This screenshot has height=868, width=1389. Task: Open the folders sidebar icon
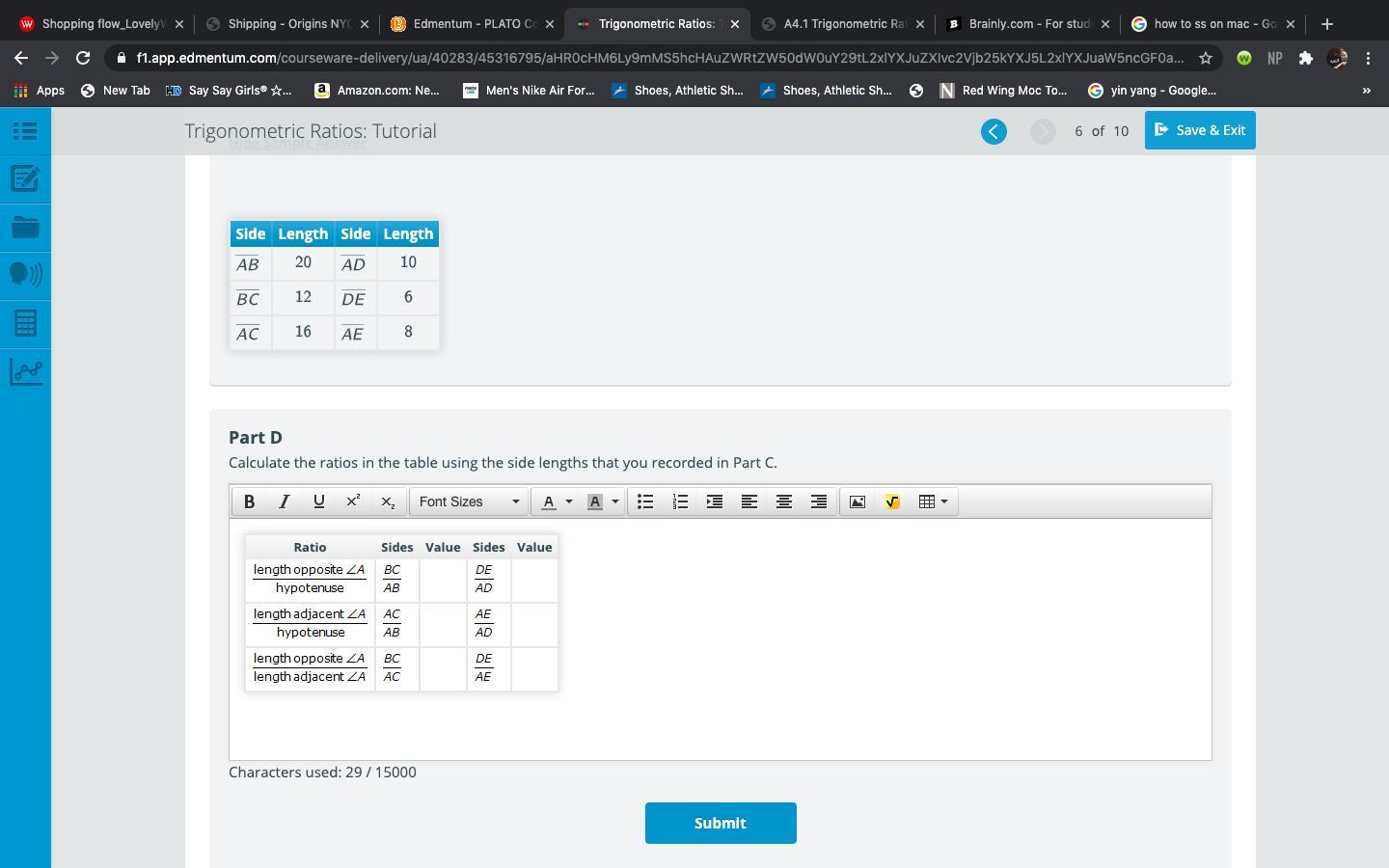[25, 228]
